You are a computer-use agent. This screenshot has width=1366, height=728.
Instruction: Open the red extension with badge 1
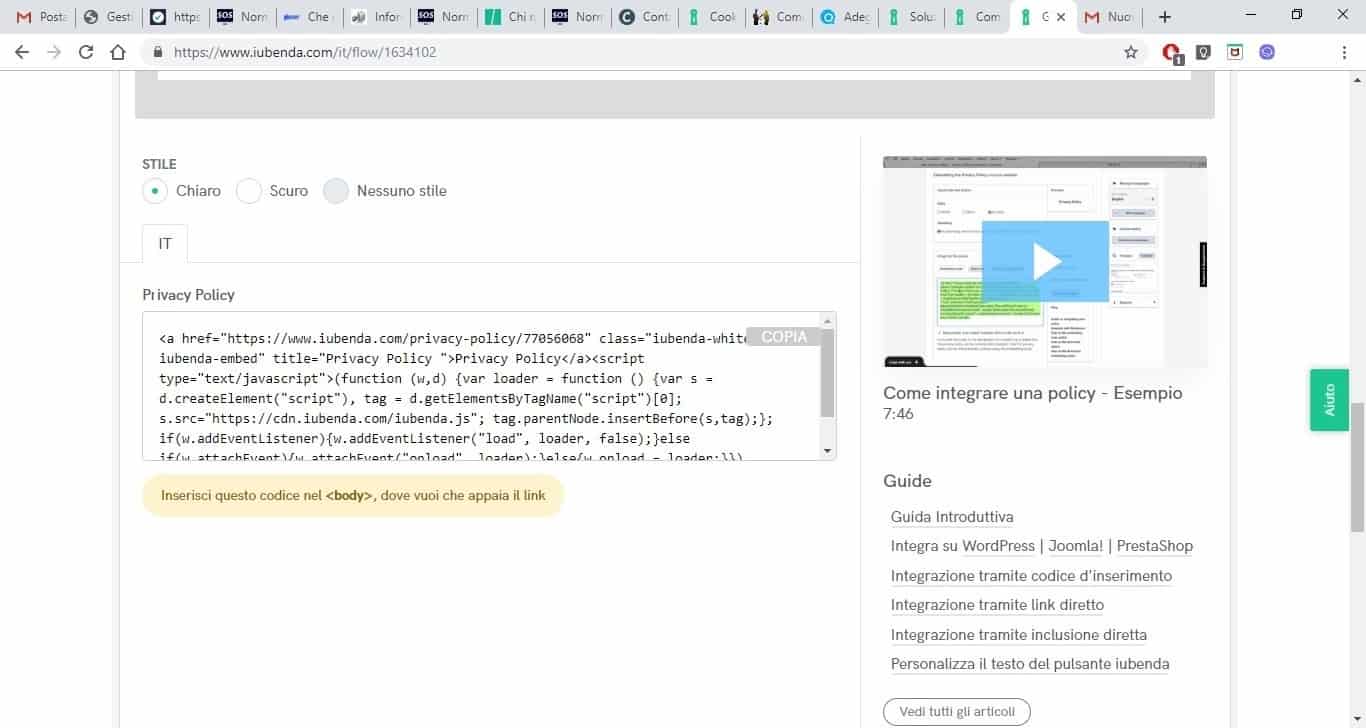tap(1172, 52)
